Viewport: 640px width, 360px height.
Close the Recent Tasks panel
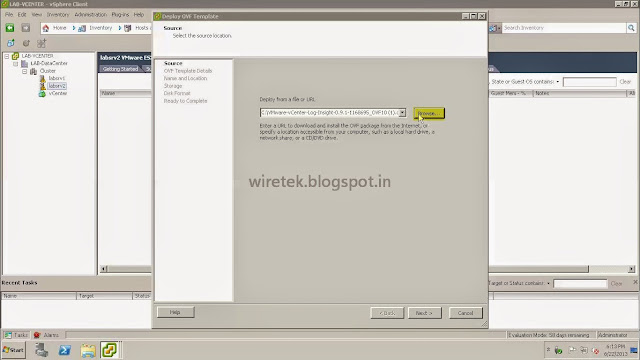click(x=635, y=282)
